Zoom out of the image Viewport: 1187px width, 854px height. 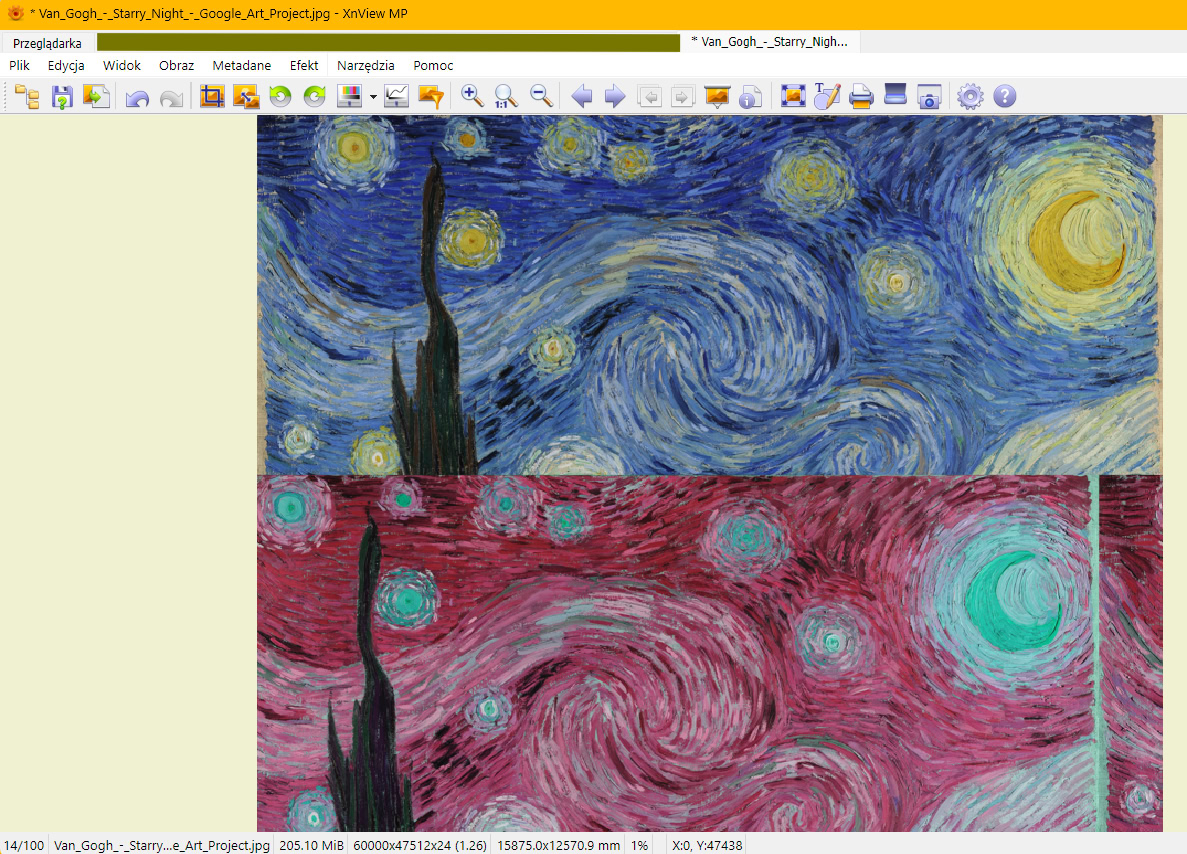[541, 96]
